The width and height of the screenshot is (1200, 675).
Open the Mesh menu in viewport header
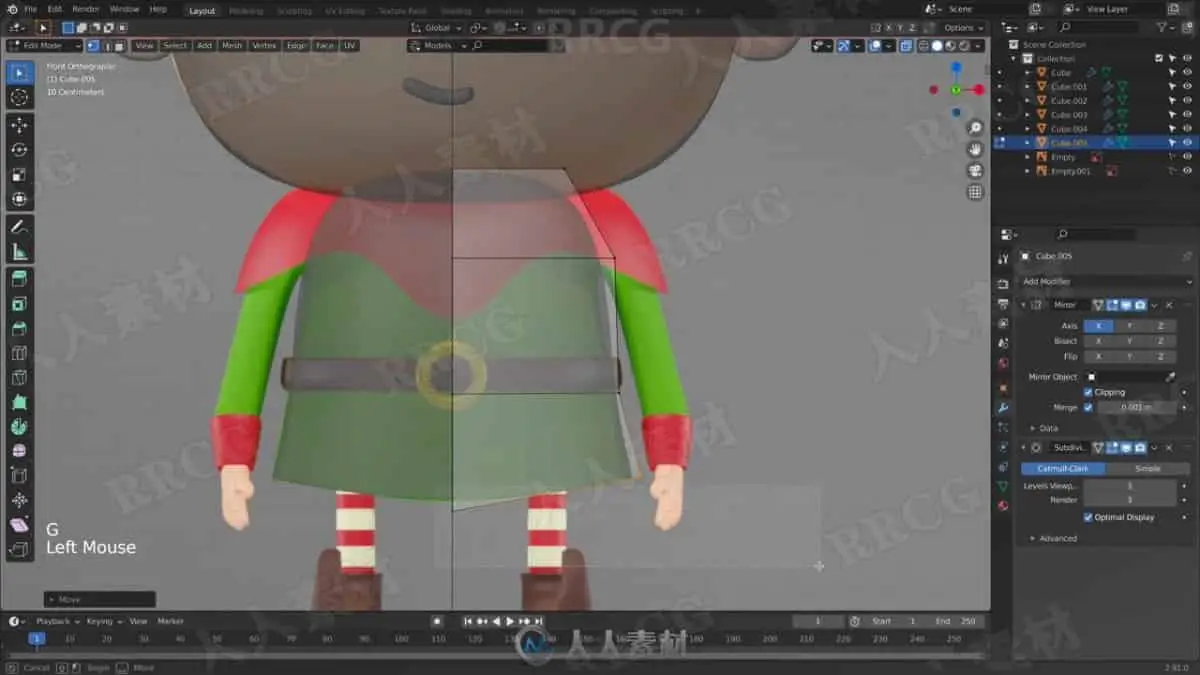point(232,45)
